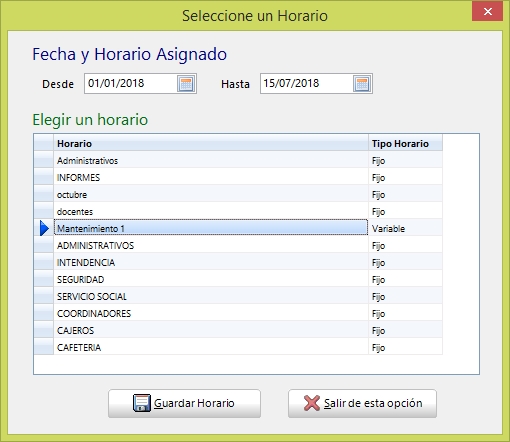The image size is (510, 442).
Task: Open the Hasta date calendar picker
Action: (362, 84)
